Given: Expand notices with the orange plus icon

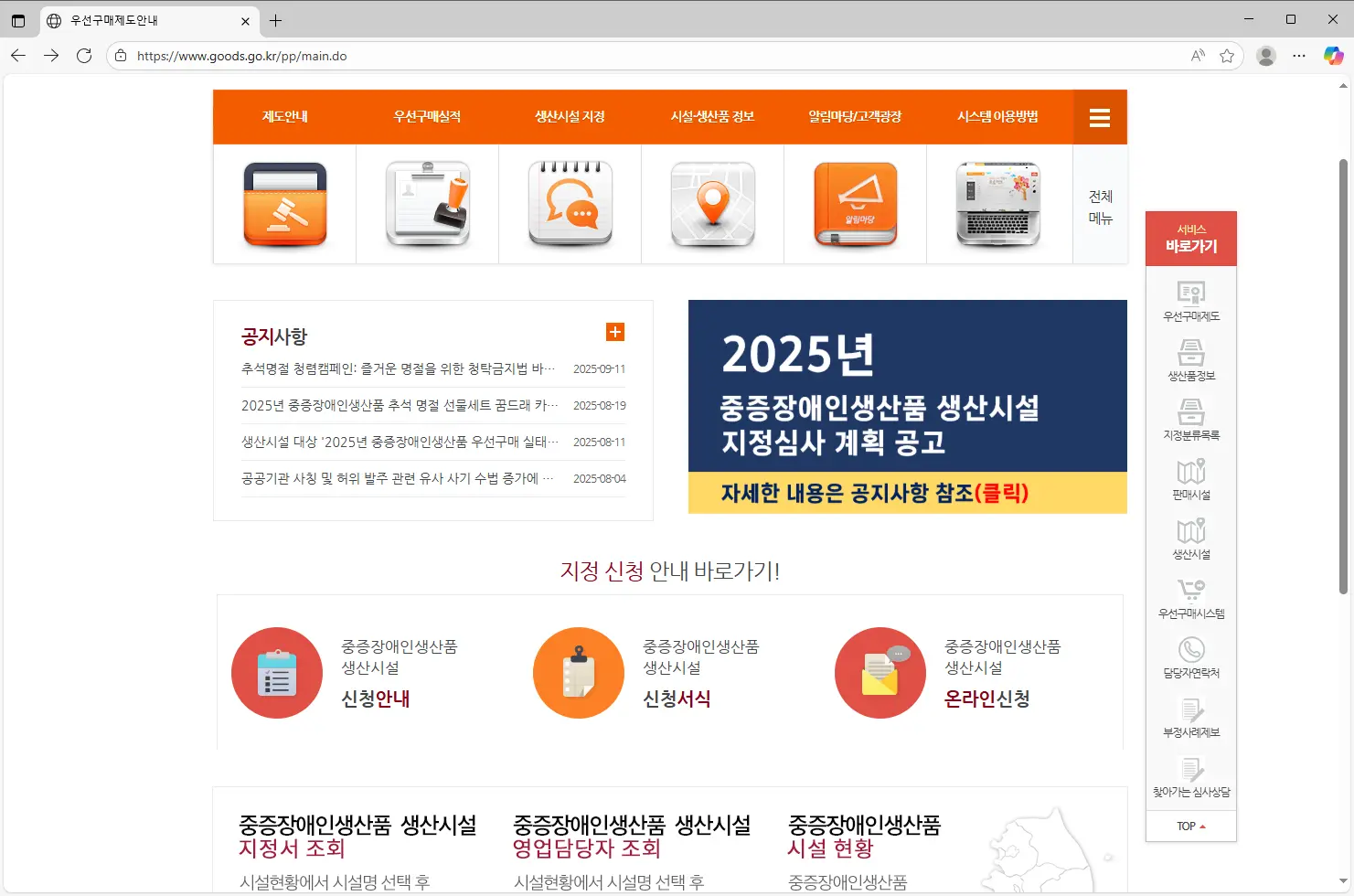Looking at the screenshot, I should (x=615, y=332).
